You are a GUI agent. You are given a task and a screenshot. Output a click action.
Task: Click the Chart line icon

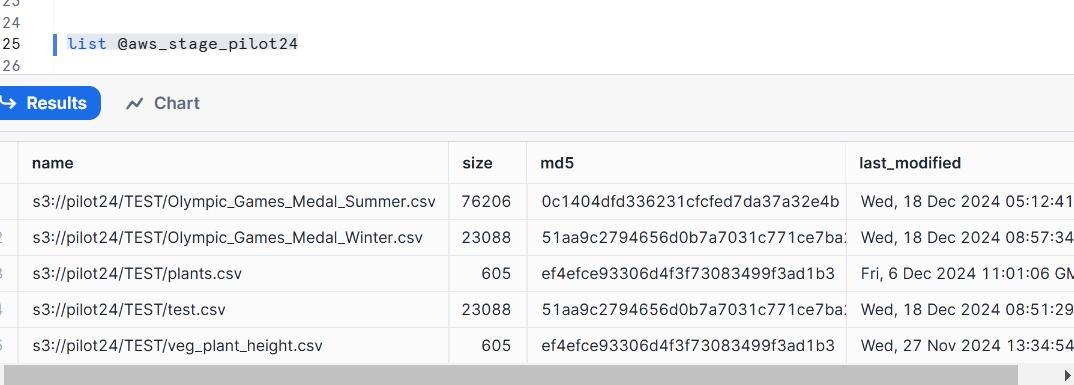[x=135, y=103]
